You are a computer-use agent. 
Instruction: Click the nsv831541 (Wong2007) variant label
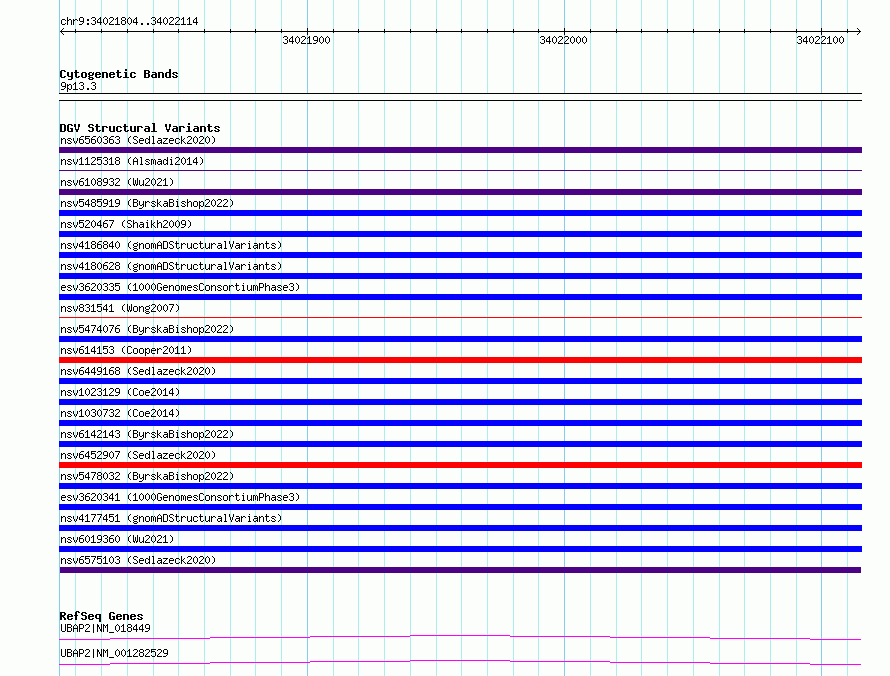click(120, 308)
